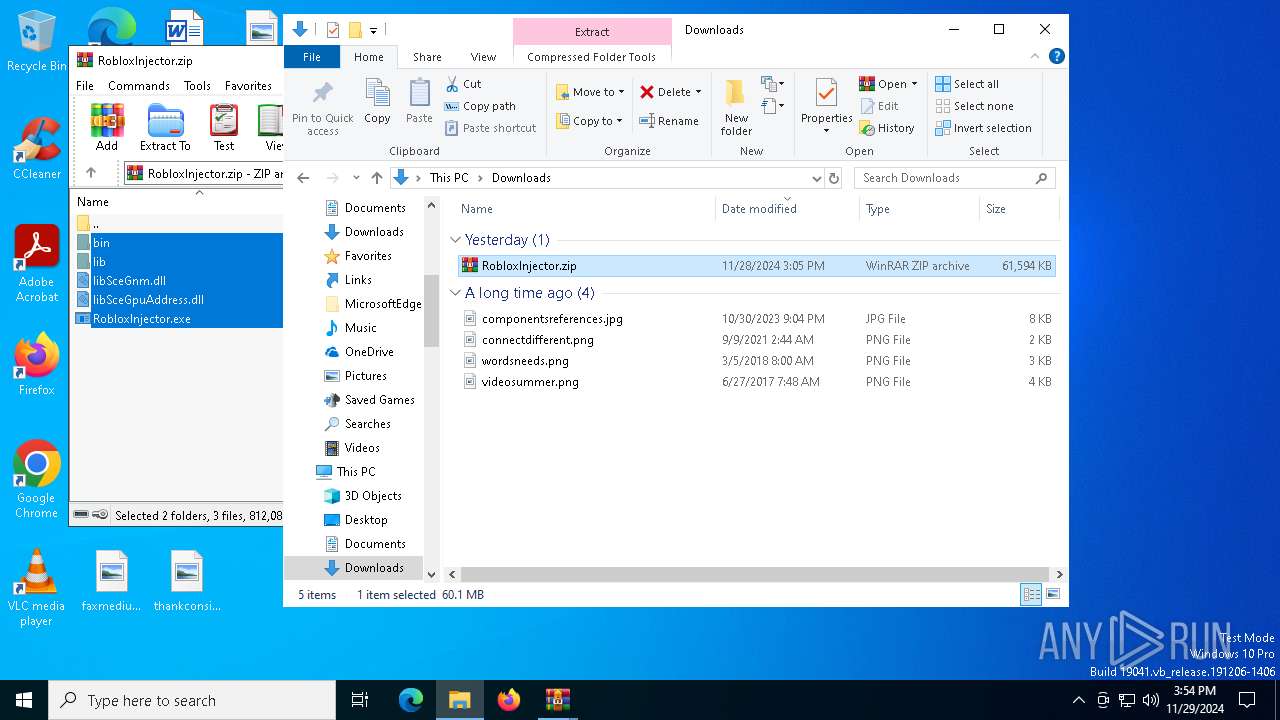Open Copy to dropdown
Screen dimensions: 1280x720
(589, 121)
